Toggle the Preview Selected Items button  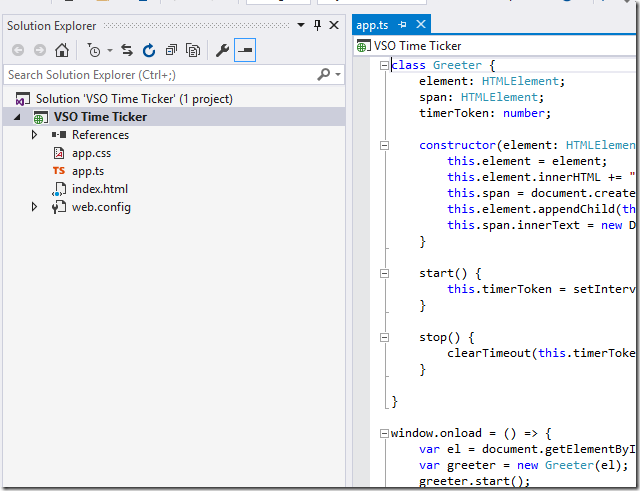245,50
